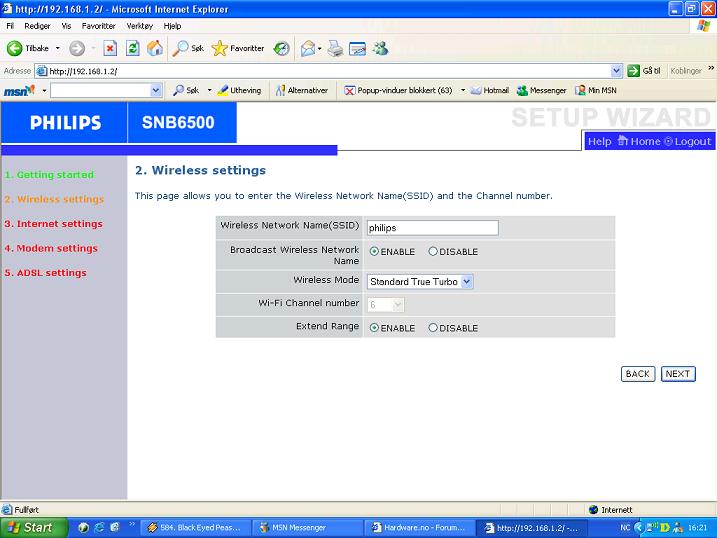The image size is (717, 538).
Task: Click the Internett zone status icon
Action: point(594,510)
